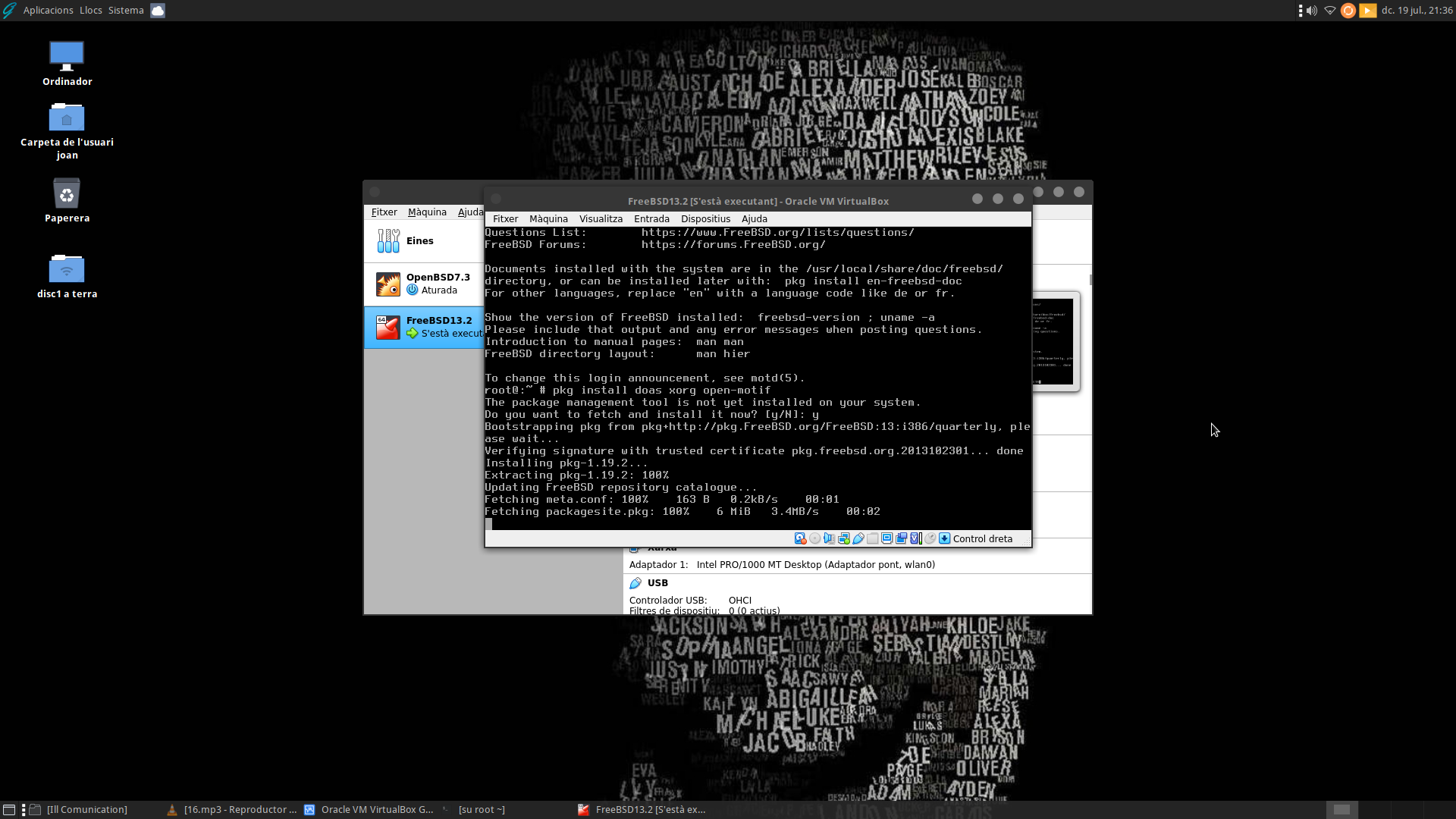The height and width of the screenshot is (819, 1456).
Task: Click the network adapters status icon
Action: [x=843, y=538]
